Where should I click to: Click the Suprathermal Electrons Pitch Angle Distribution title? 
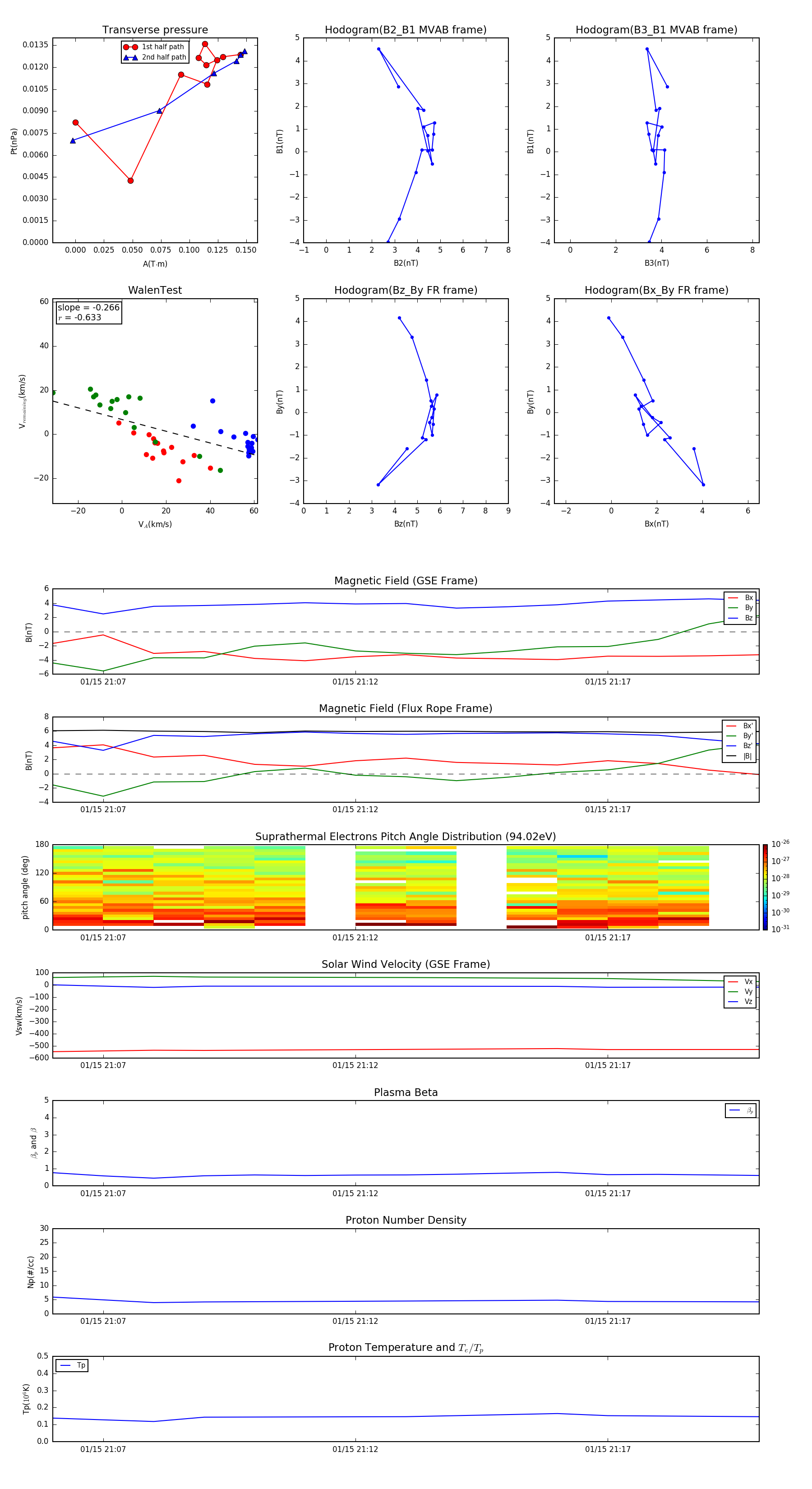[x=406, y=837]
